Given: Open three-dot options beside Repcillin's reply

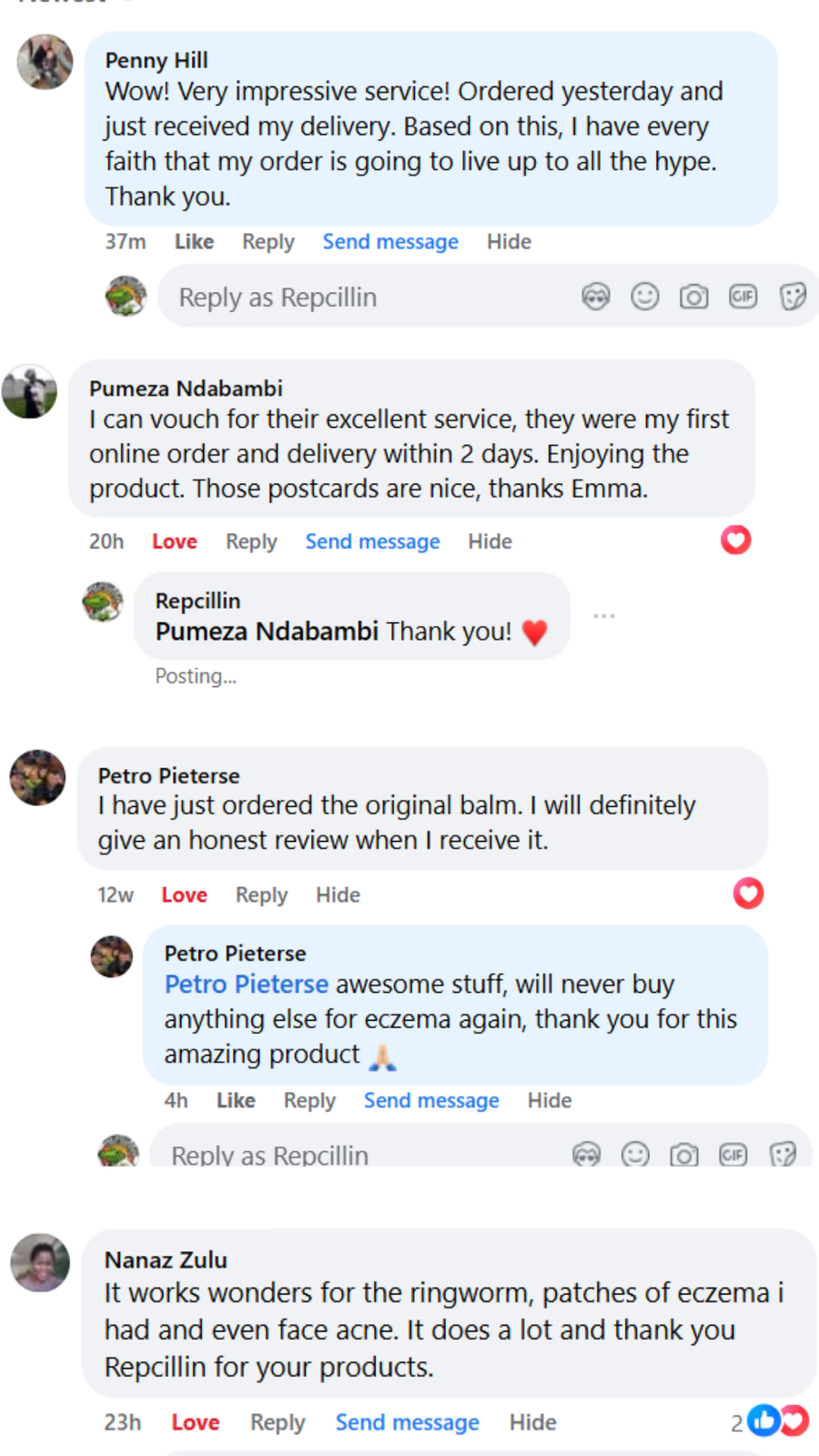Looking at the screenshot, I should coord(603,617).
